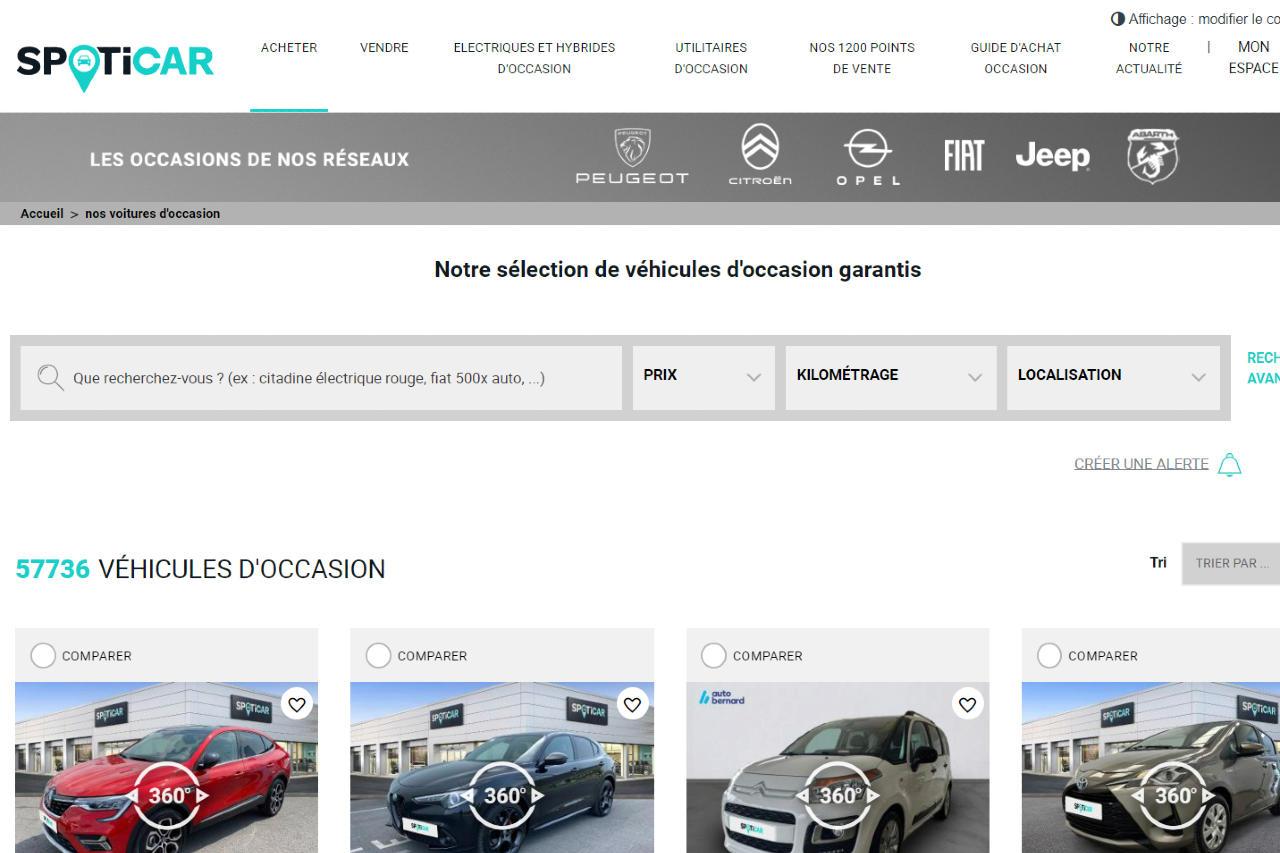The height and width of the screenshot is (853, 1280).
Task: Open the PRIX filter dropdown
Action: [703, 376]
